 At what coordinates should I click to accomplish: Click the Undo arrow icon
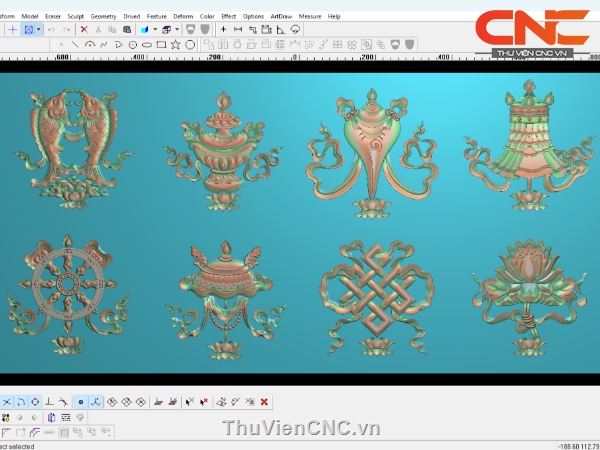click(52, 29)
